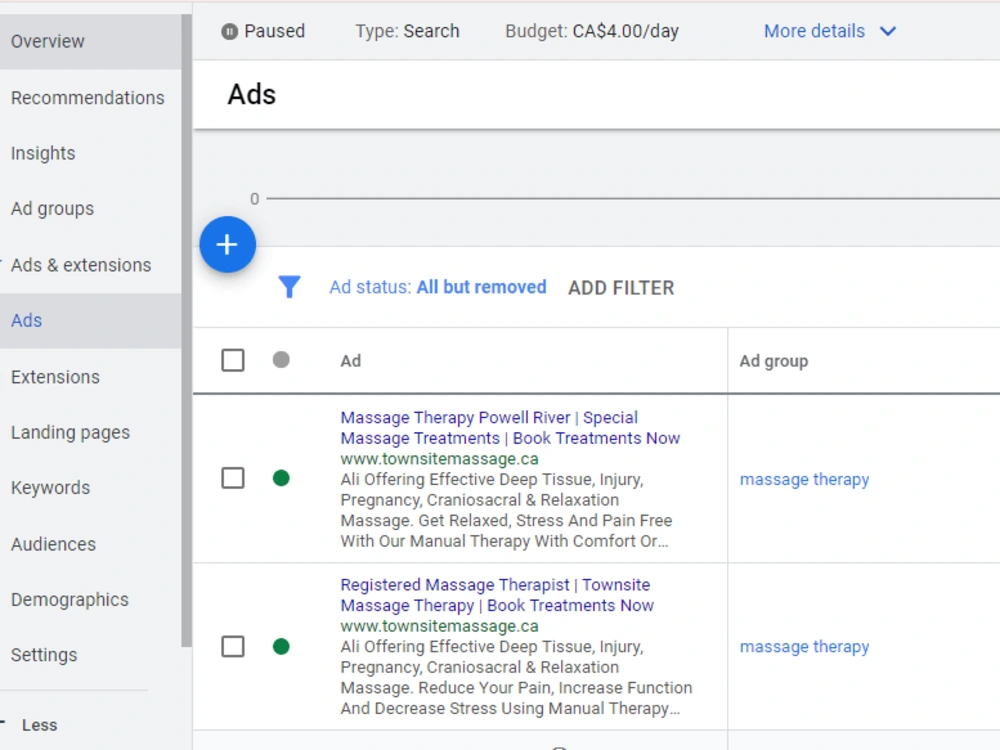This screenshot has width=1000, height=750.
Task: Click the sidebar vertical scrollbar
Action: (186, 332)
